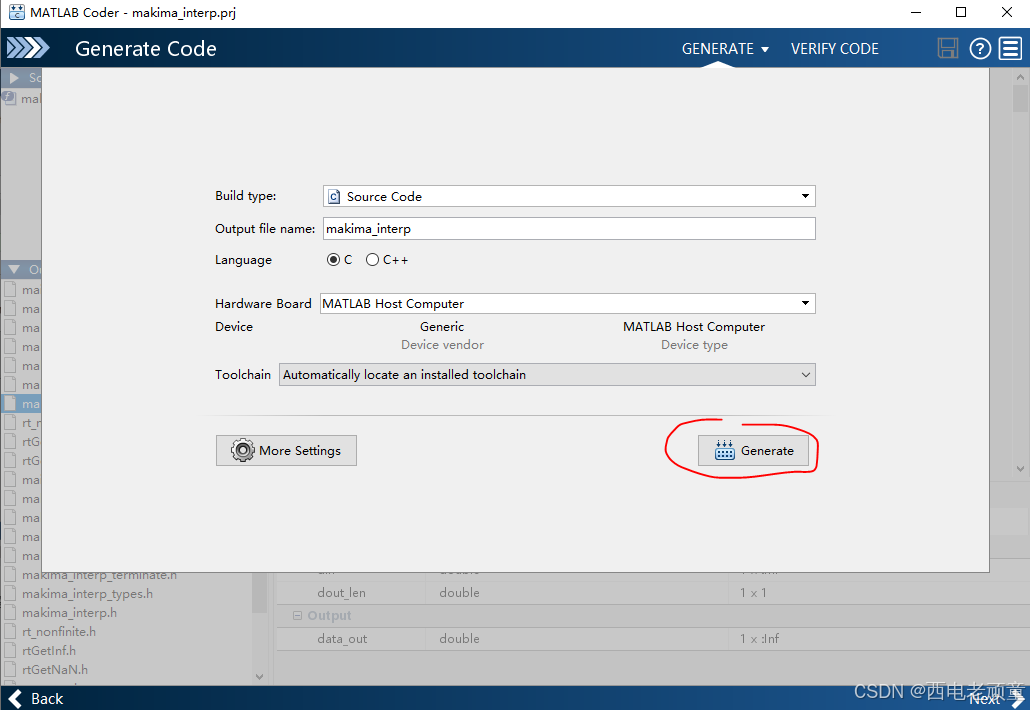Click the Generate button with the chip icon
1030x710 pixels.
(753, 451)
